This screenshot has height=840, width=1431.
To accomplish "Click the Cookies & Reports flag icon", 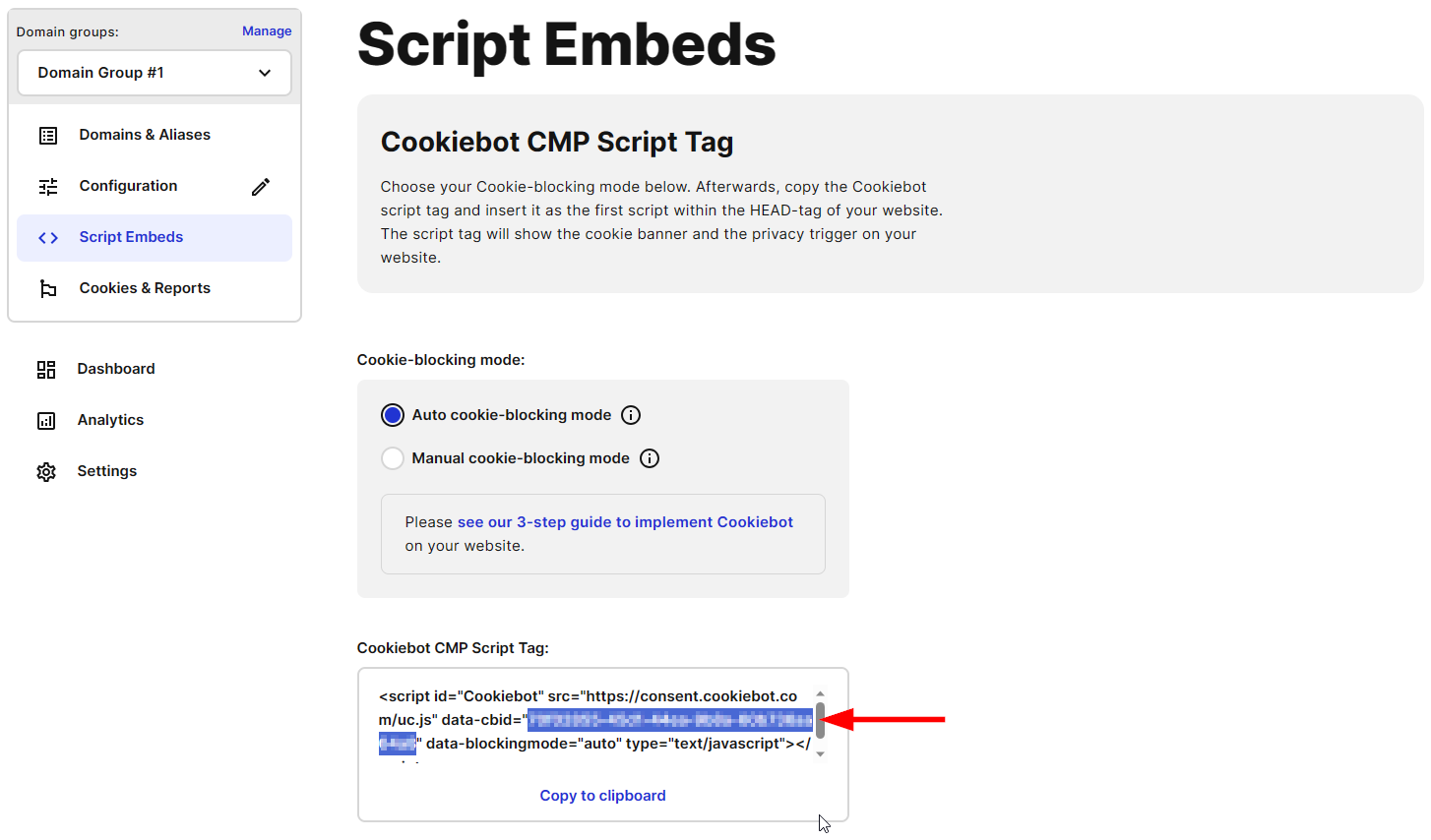I will 48,289.
